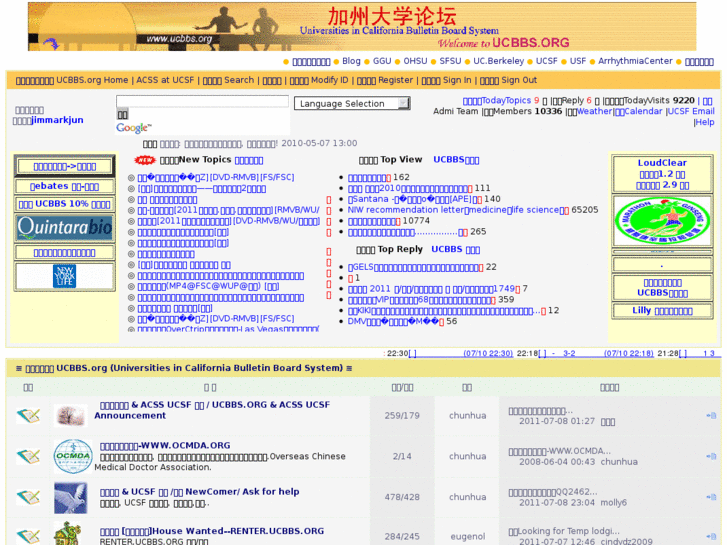Open the UCBBS 10% sidebar button
This screenshot has width=727, height=545.
[64, 204]
